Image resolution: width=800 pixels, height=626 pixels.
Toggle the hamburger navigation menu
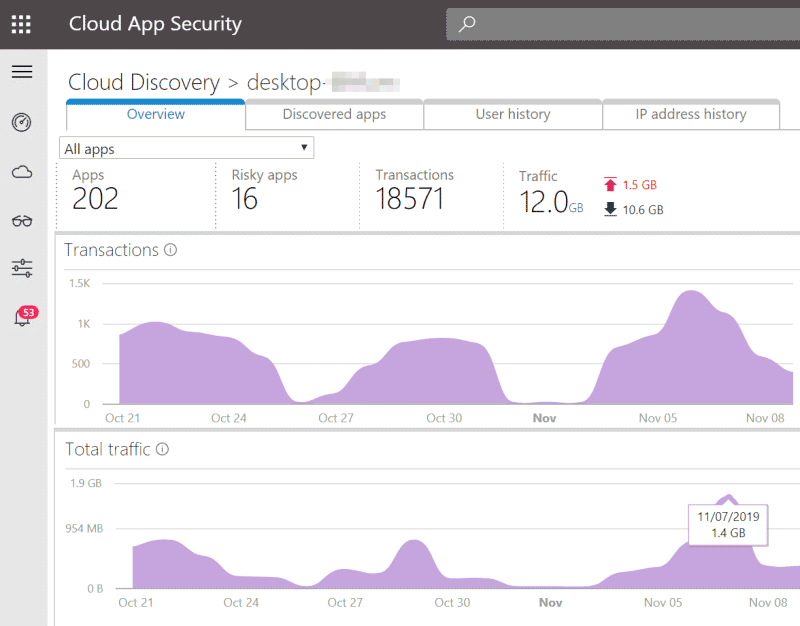22,72
